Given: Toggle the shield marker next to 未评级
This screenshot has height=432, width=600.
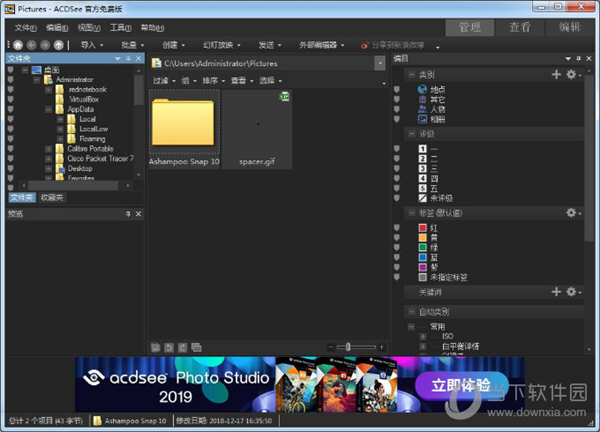Looking at the screenshot, I should (x=397, y=198).
